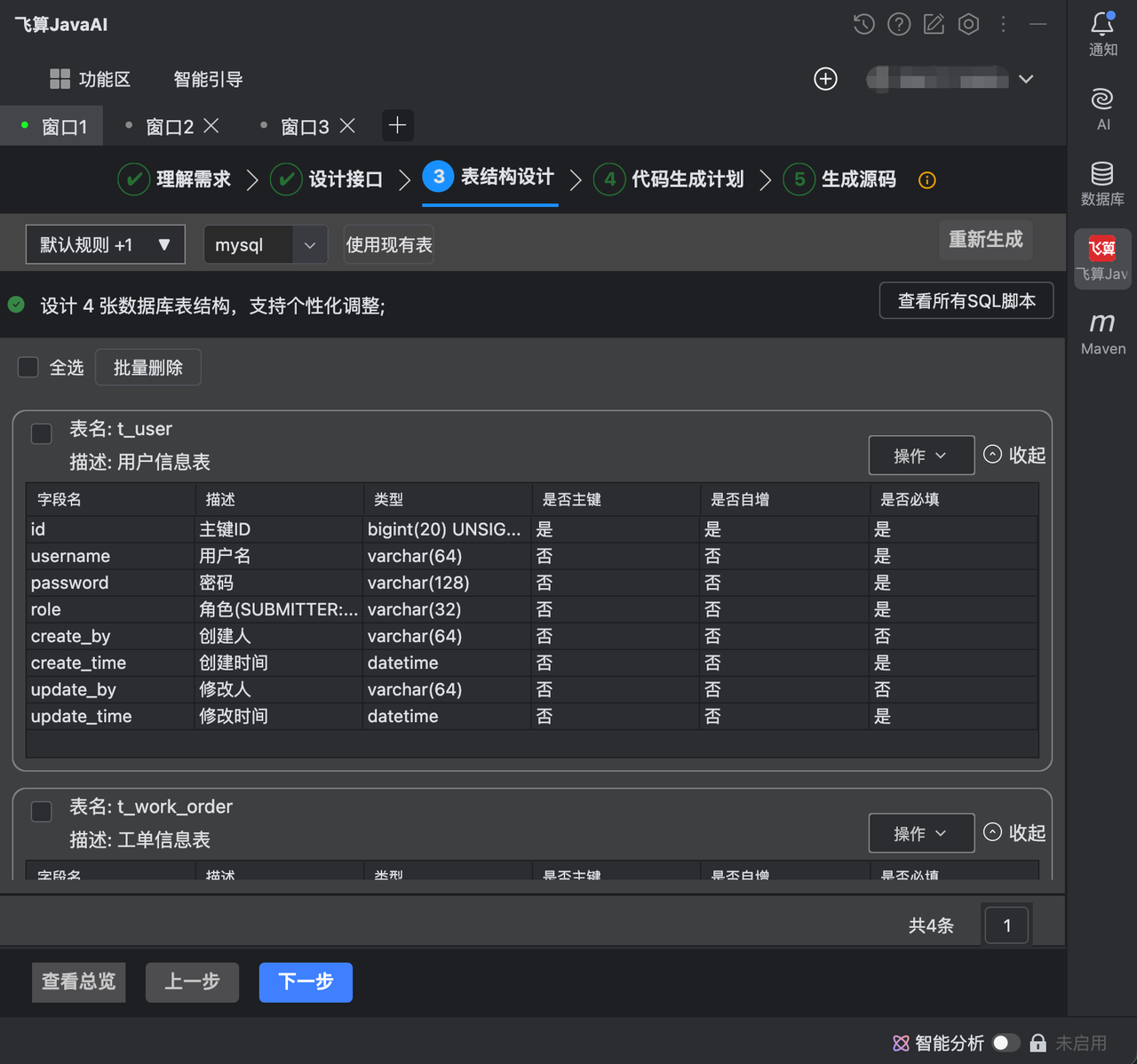
Task: Close the 窗口3 tab
Action: [347, 126]
